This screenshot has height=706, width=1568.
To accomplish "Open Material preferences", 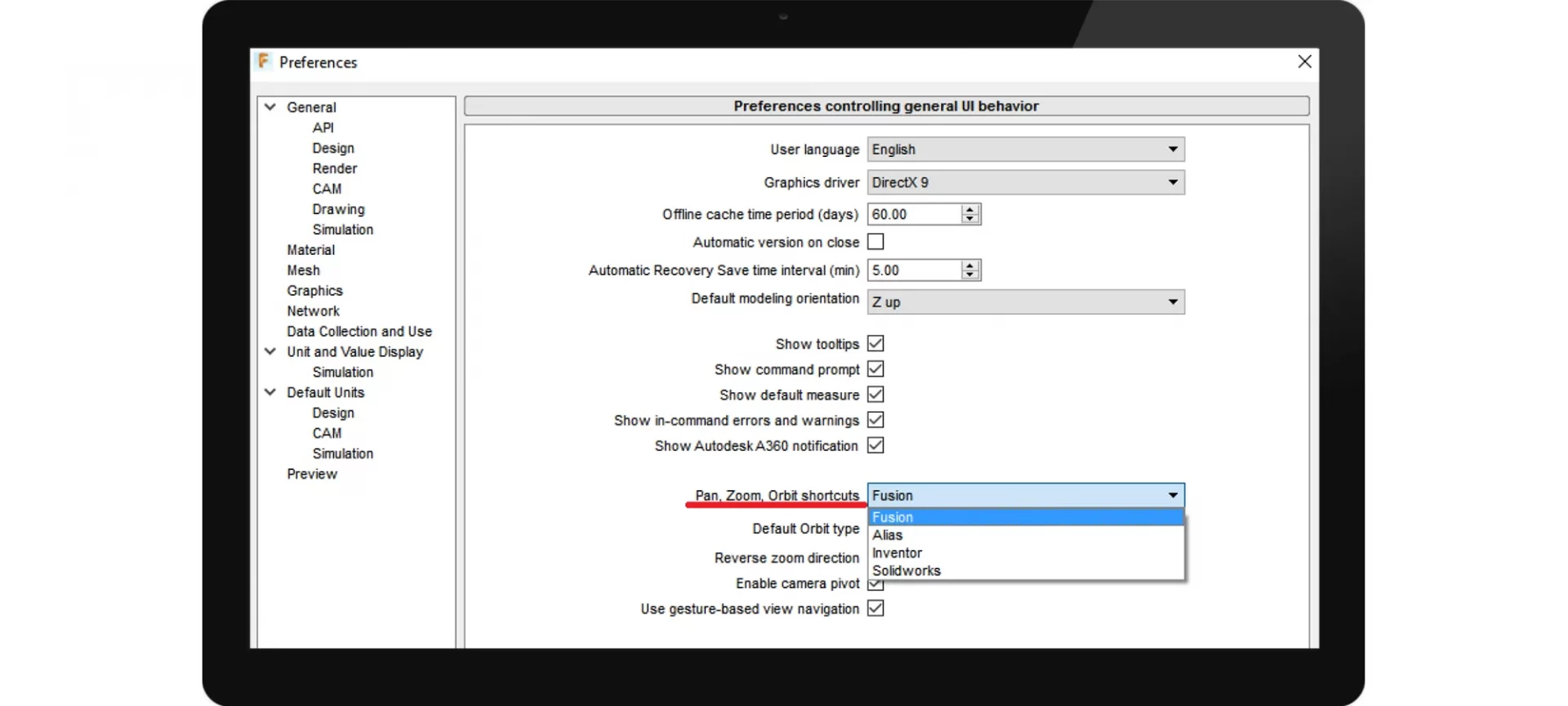I will [310, 250].
